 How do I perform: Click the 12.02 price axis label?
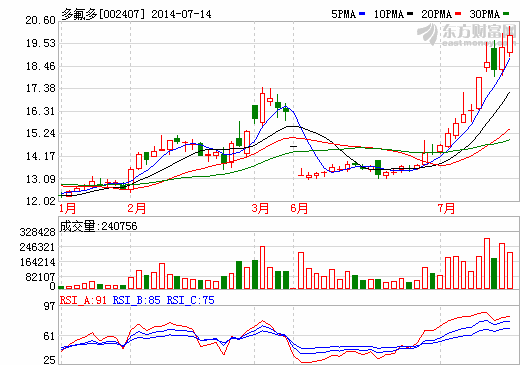tap(40, 201)
